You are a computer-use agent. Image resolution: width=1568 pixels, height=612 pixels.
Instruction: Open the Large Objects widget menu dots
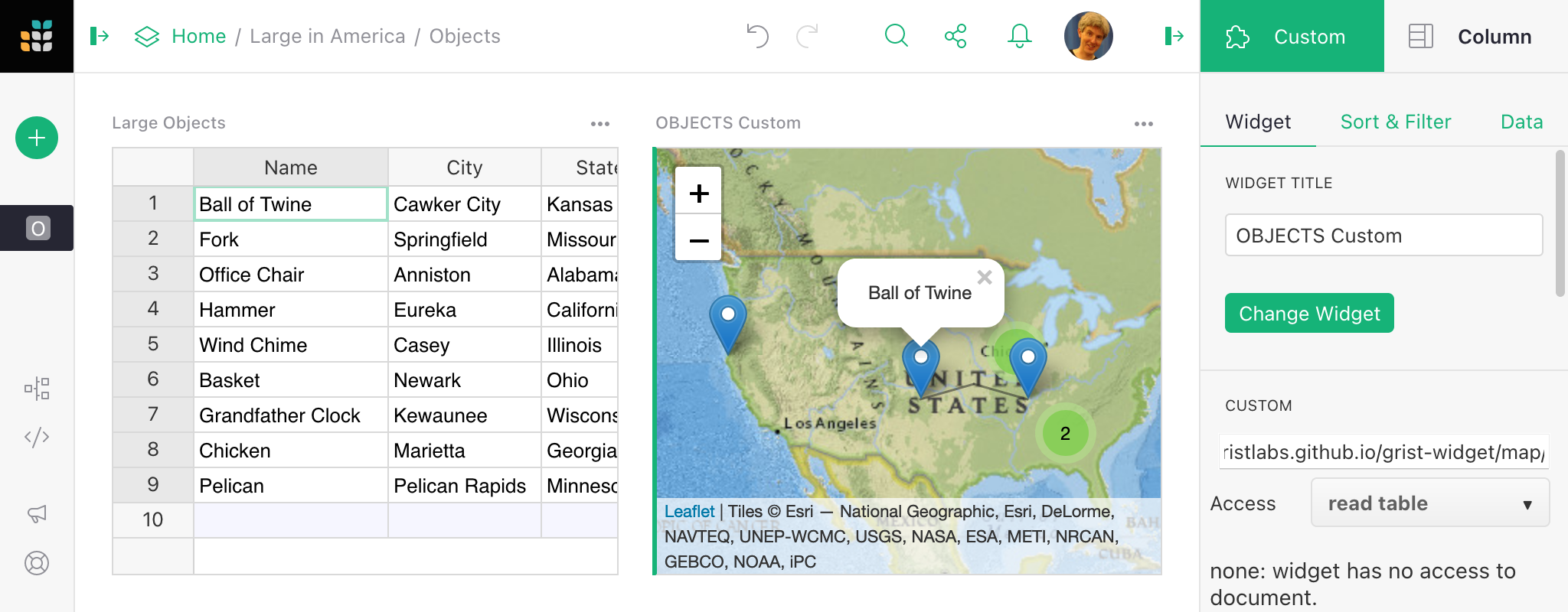pos(600,123)
